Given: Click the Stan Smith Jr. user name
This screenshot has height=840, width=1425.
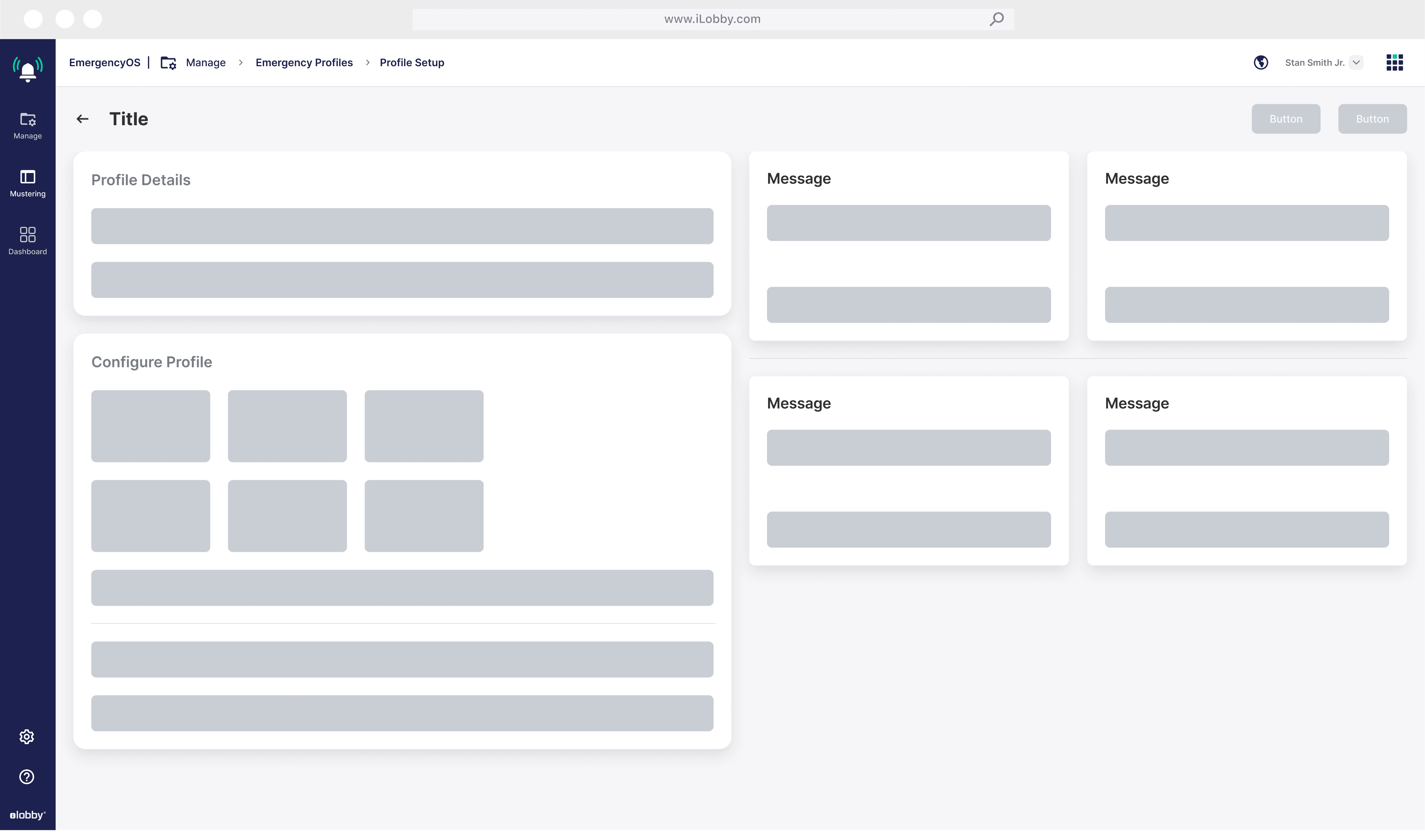Looking at the screenshot, I should 1315,63.
